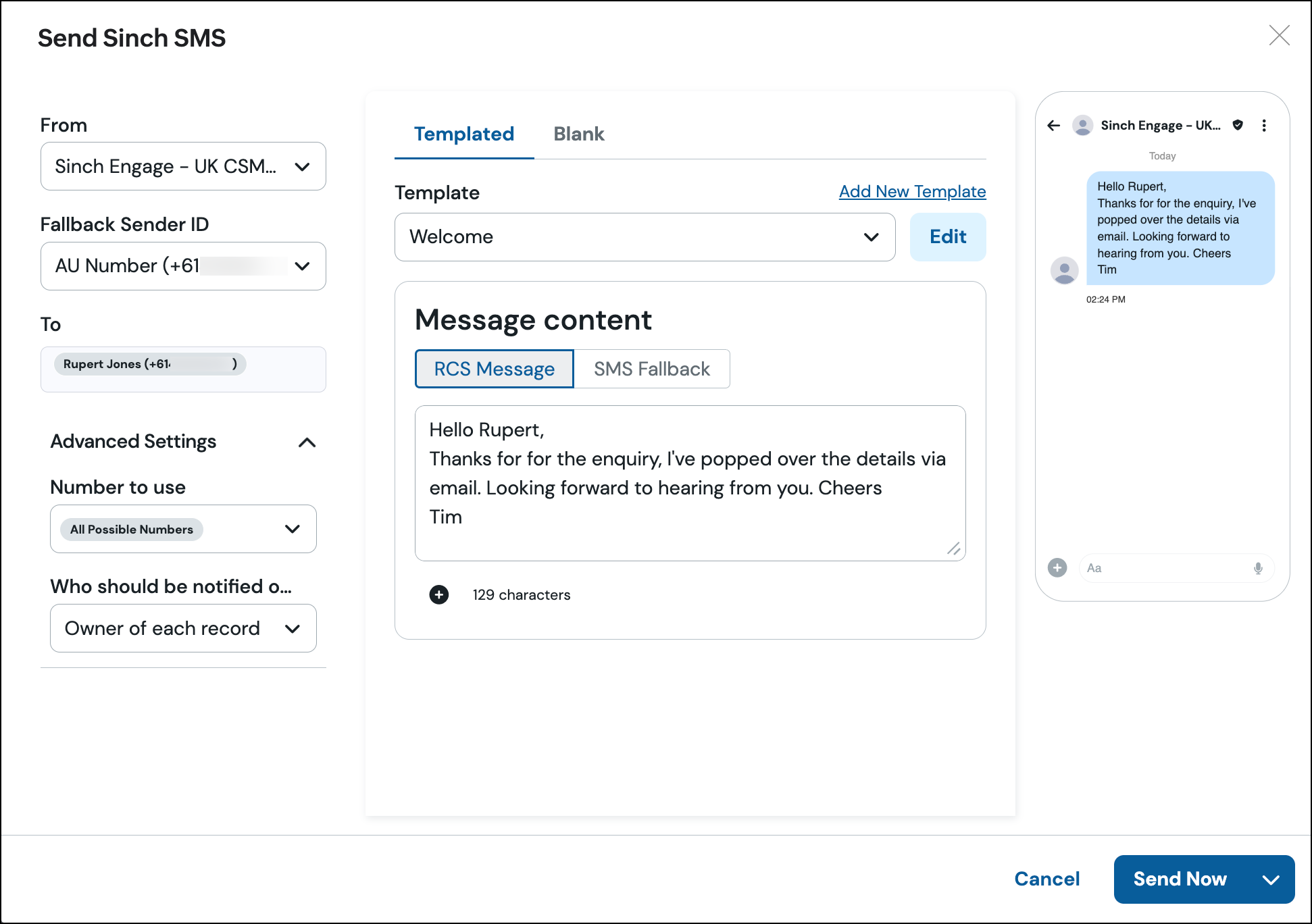Open the Owner of each record dropdown

(x=183, y=628)
